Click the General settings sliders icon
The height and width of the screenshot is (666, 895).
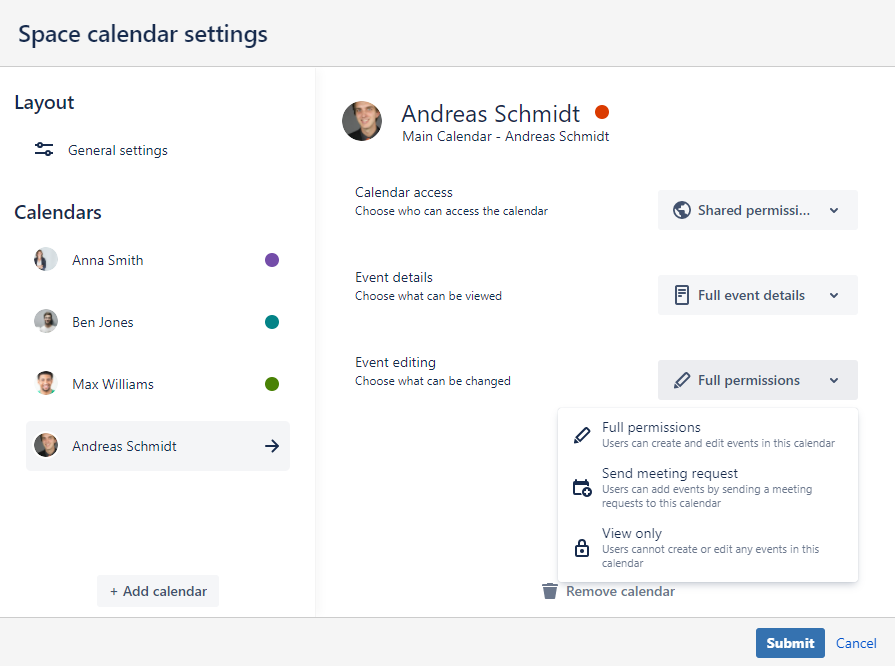tap(44, 150)
